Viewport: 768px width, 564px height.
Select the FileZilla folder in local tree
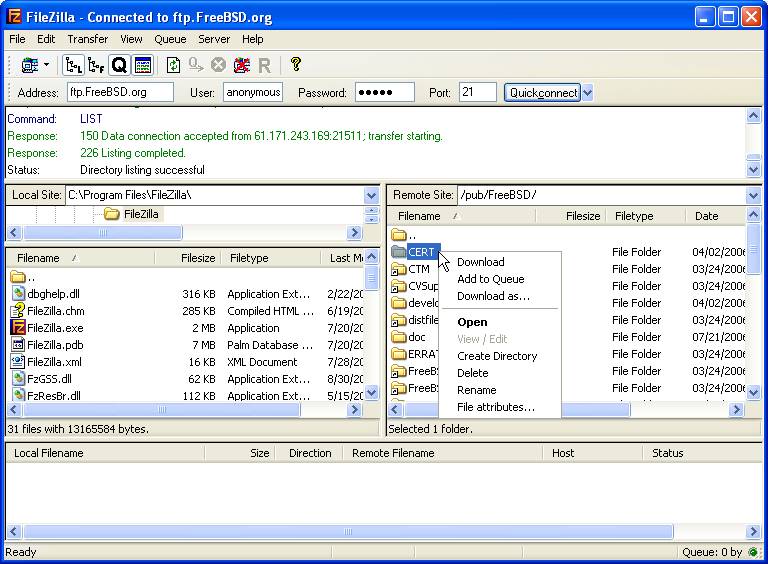(x=132, y=214)
